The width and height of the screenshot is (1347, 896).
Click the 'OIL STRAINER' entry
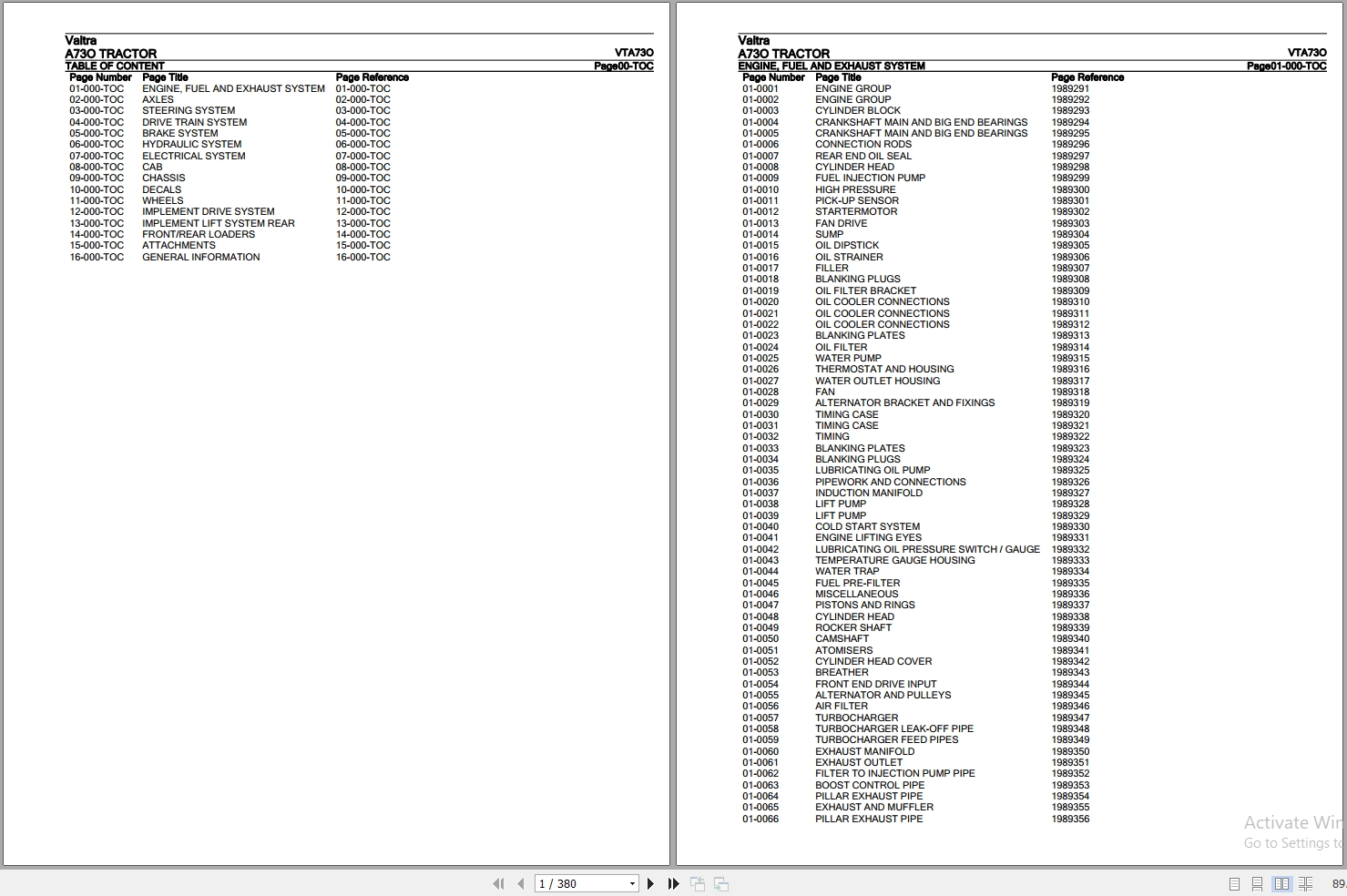(x=849, y=257)
